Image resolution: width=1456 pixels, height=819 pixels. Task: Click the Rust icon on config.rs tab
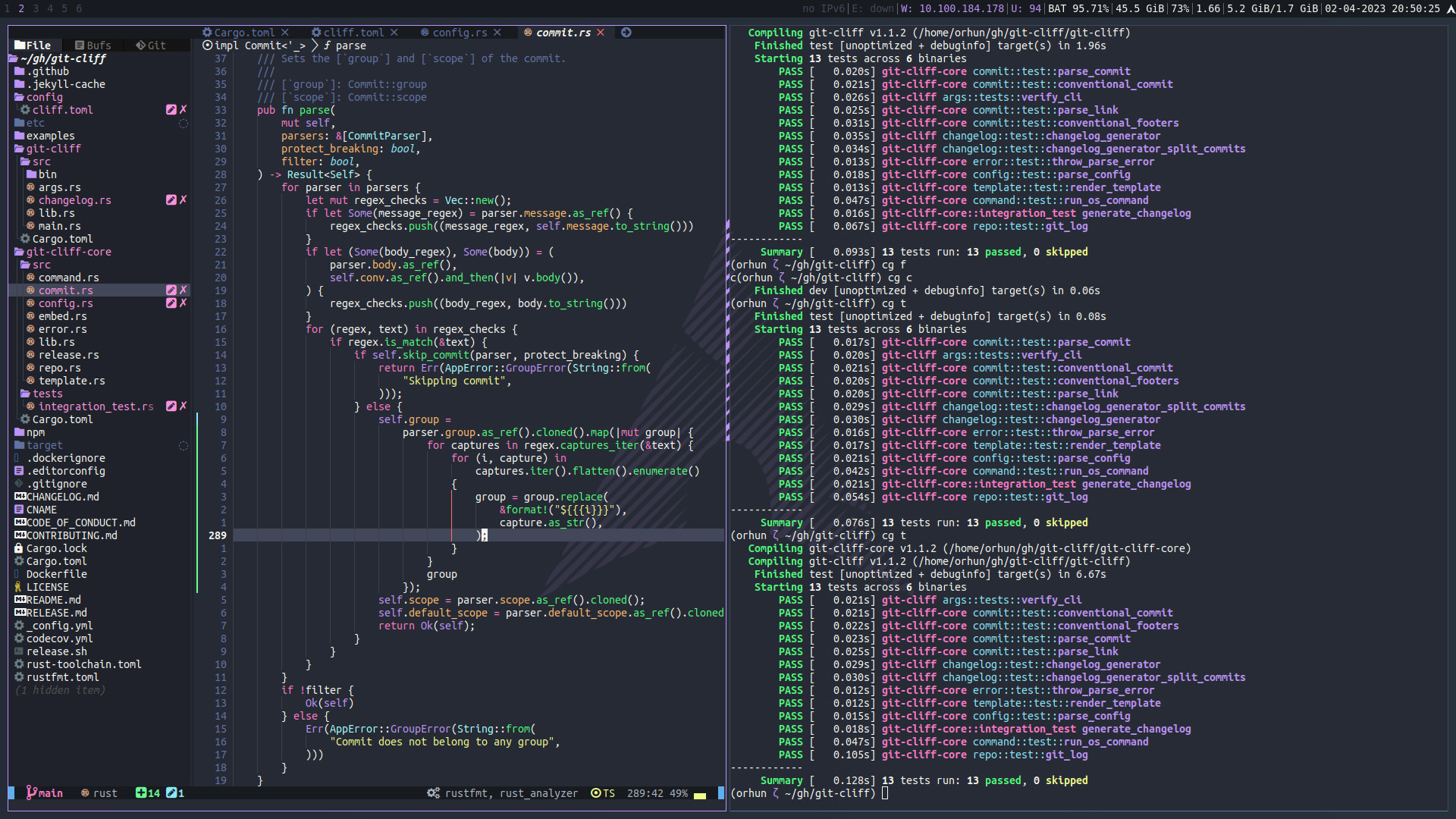coord(425,33)
